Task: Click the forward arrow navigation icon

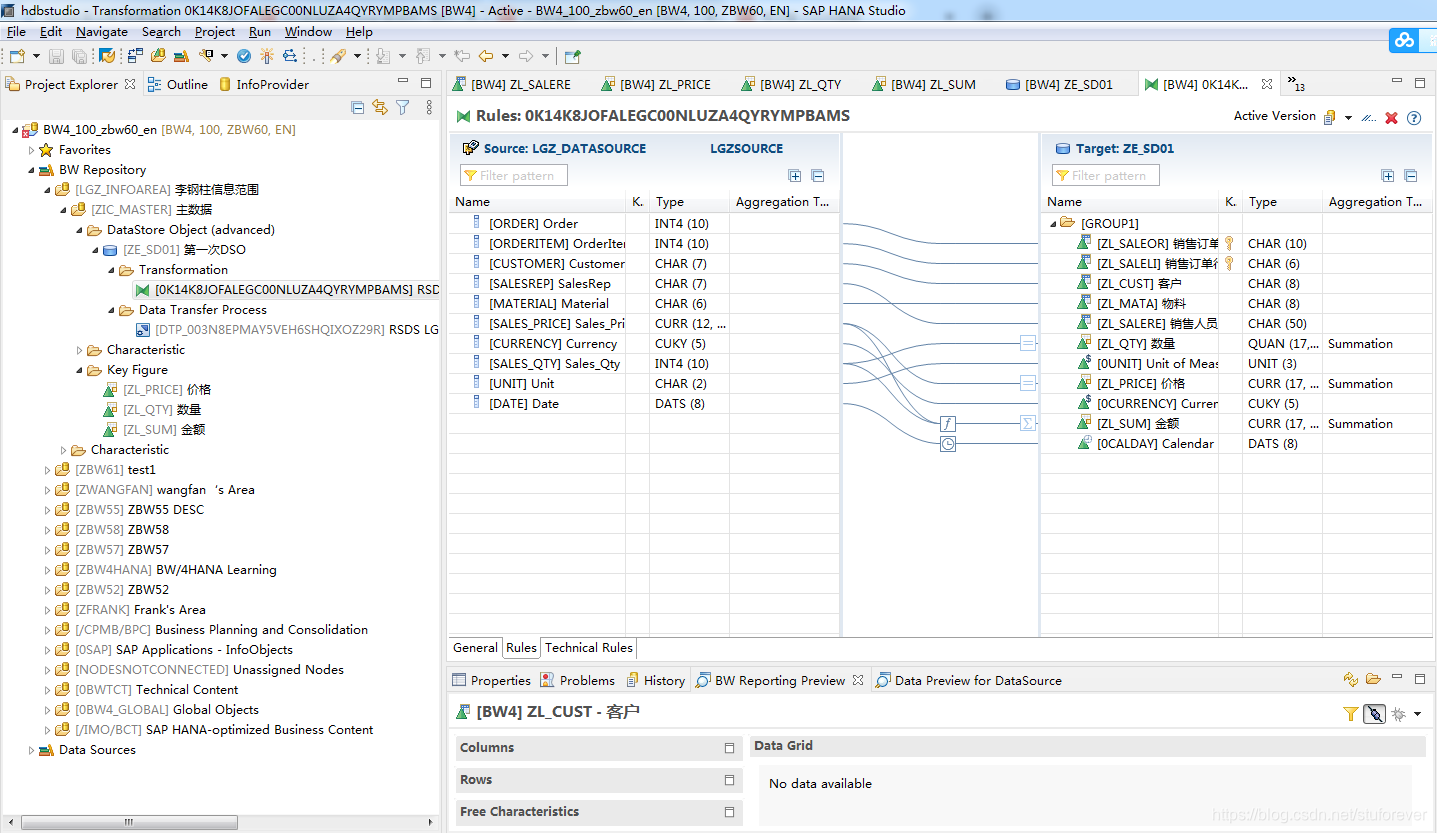Action: (525, 56)
